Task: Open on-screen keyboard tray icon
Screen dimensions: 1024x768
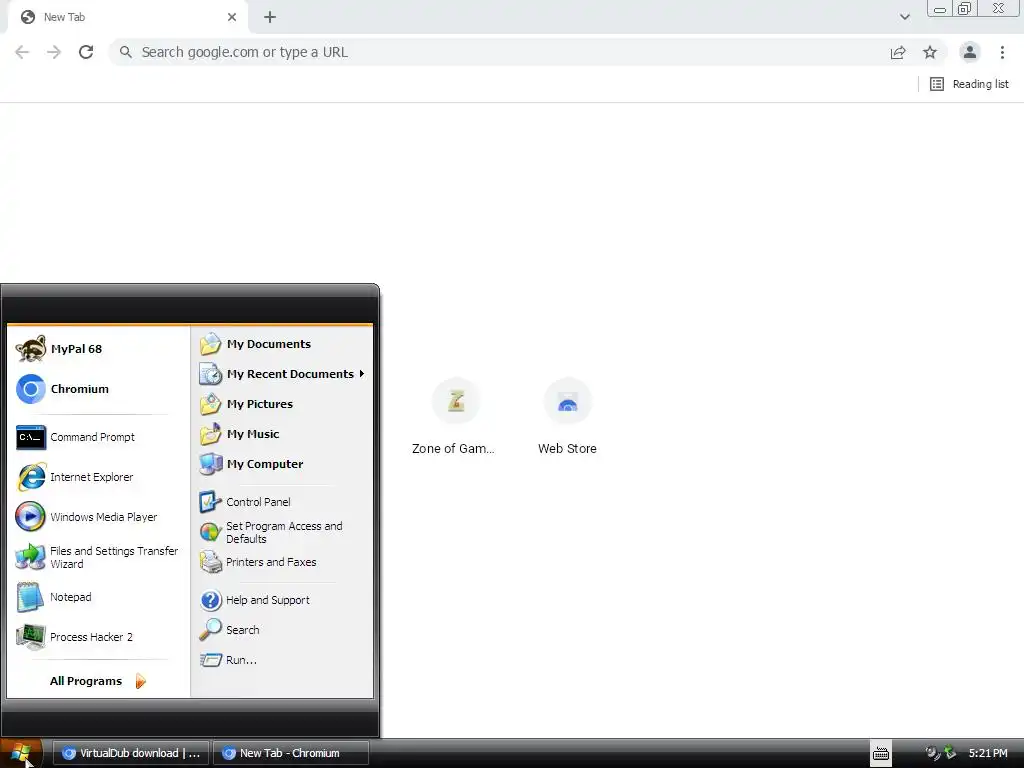Action: pos(881,753)
